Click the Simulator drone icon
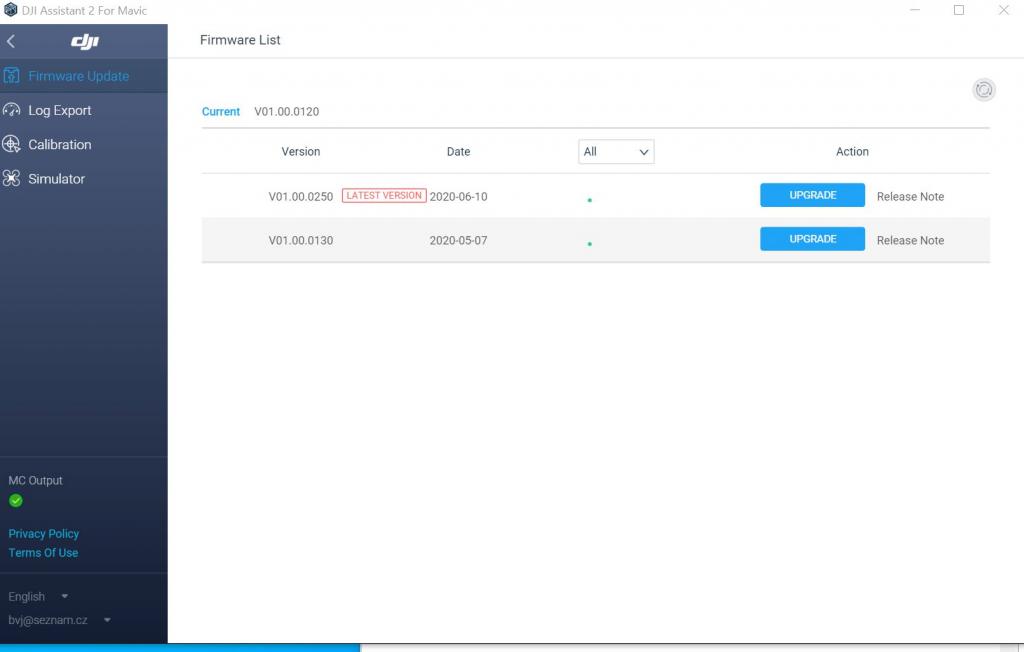The height and width of the screenshot is (652, 1024). [x=12, y=179]
